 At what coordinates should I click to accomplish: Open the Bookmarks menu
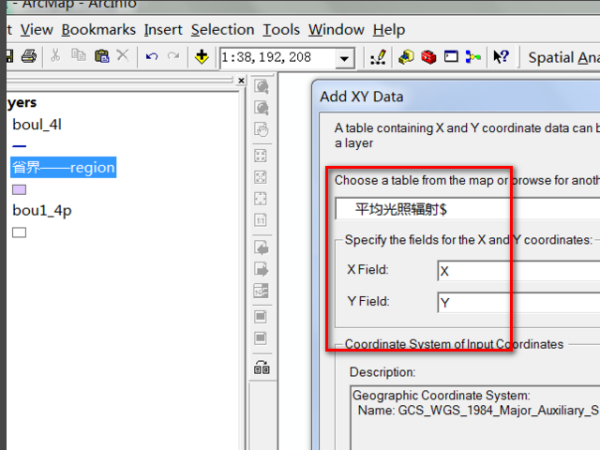click(98, 30)
